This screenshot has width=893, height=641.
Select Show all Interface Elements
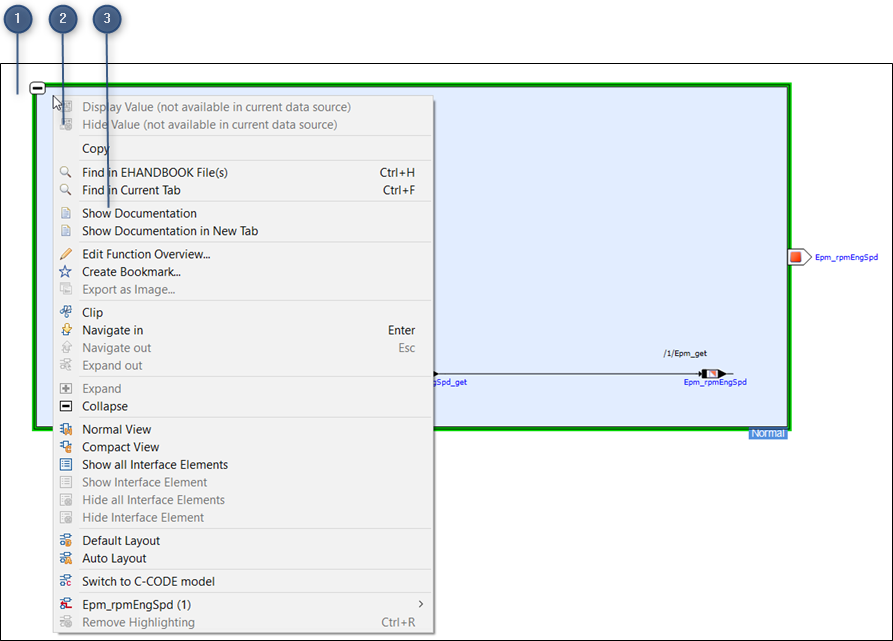coord(155,464)
